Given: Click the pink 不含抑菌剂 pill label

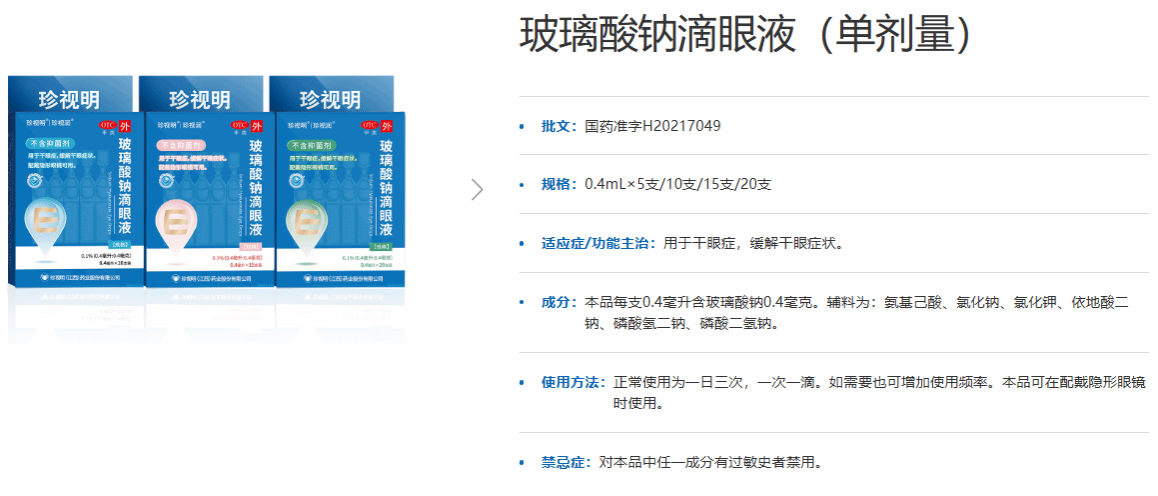Looking at the screenshot, I should pyautogui.click(x=182, y=145).
